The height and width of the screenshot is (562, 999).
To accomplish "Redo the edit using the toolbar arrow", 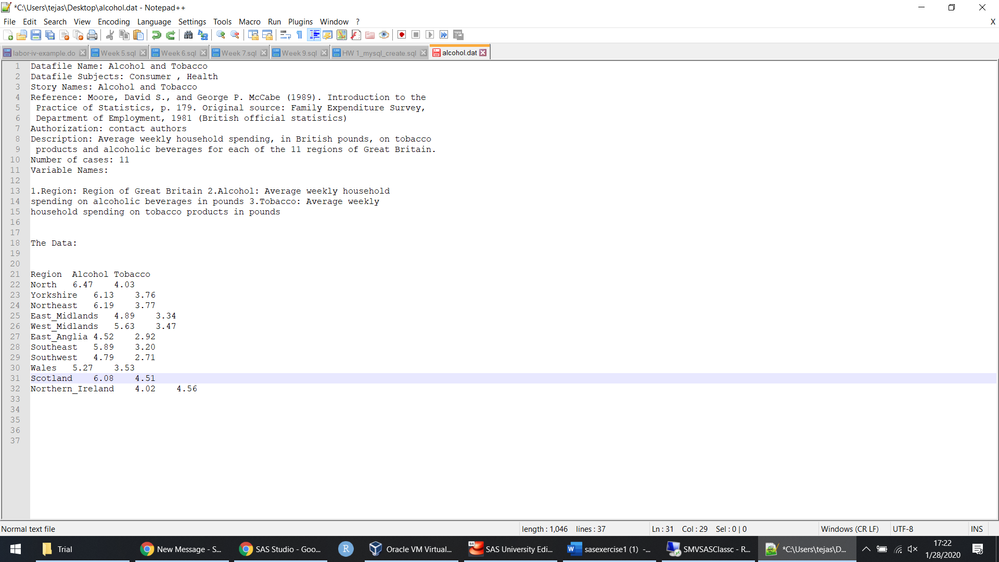I will click(x=170, y=35).
